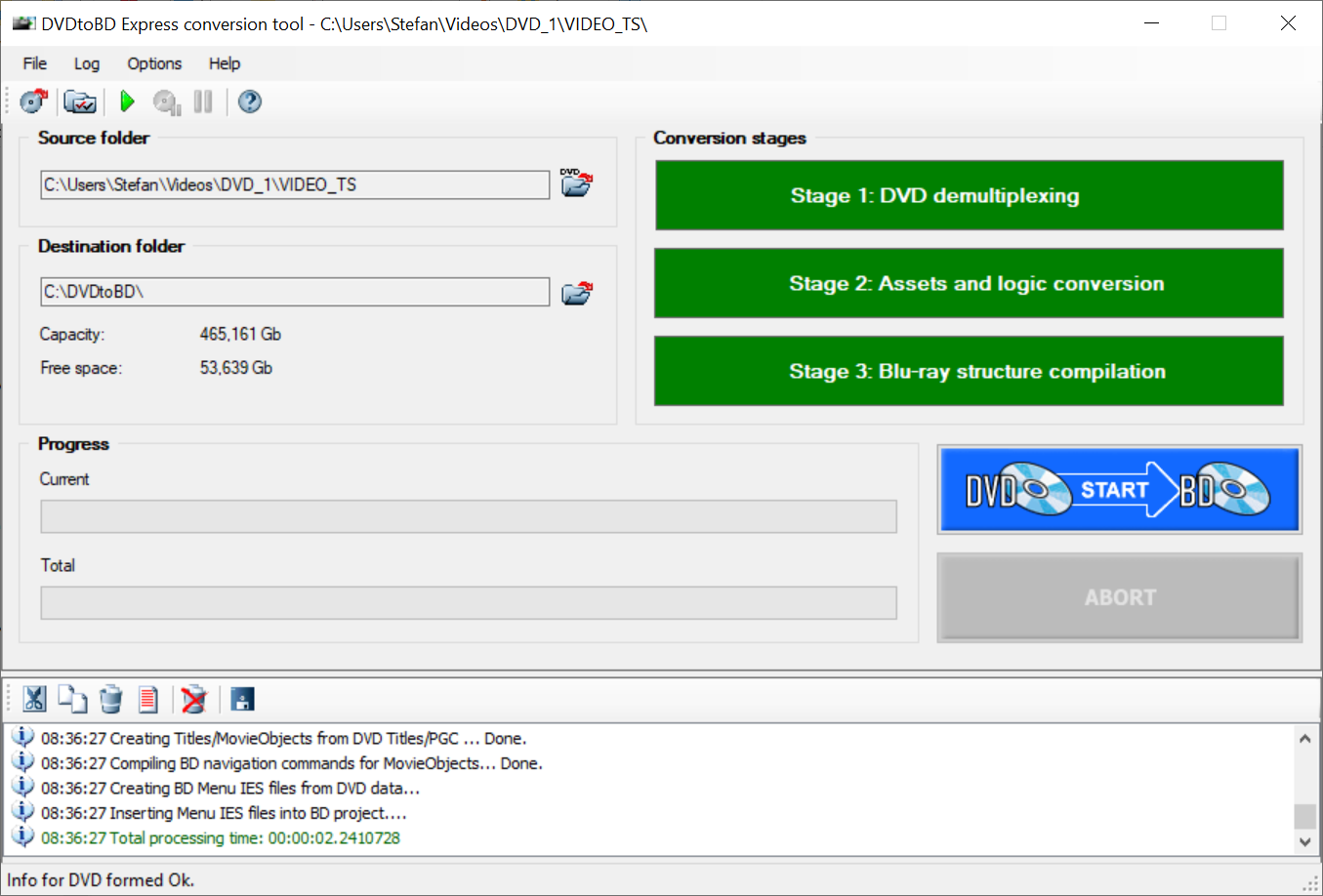
Task: Select the green 'Total processing time' log line
Action: tap(221, 838)
